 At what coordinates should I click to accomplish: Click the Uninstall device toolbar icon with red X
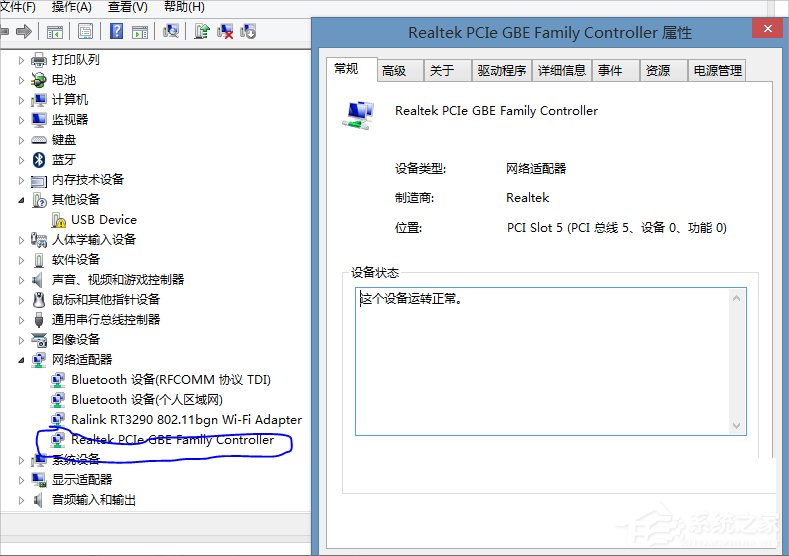click(225, 32)
